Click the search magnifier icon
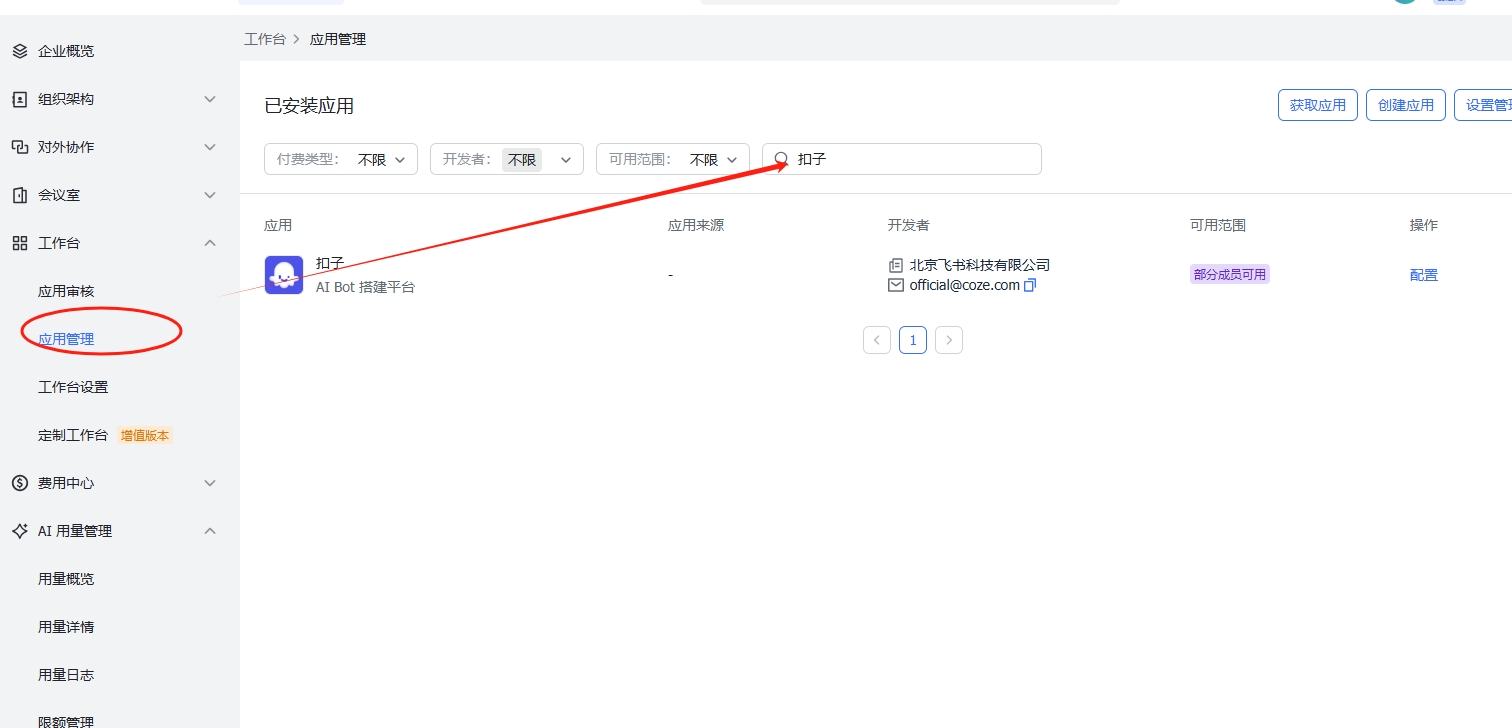Viewport: 1512px width, 728px height. coord(782,159)
